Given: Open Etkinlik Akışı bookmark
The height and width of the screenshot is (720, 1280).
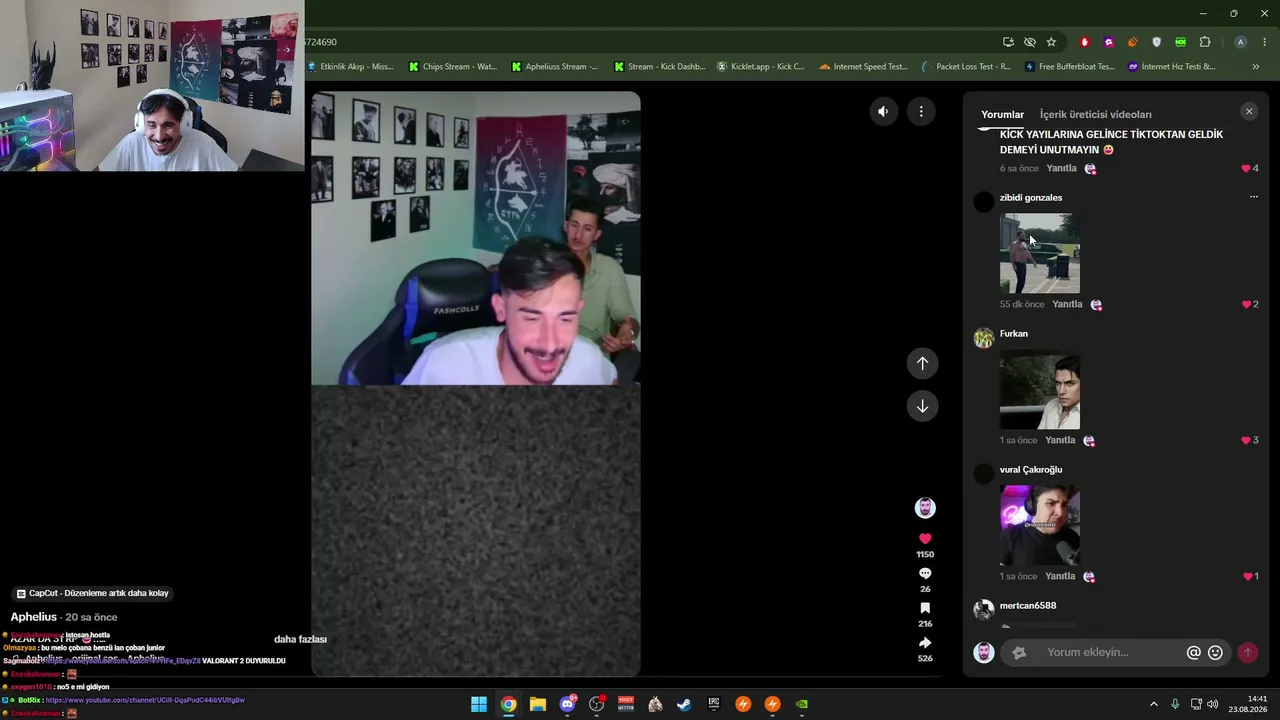Looking at the screenshot, I should (x=350, y=67).
